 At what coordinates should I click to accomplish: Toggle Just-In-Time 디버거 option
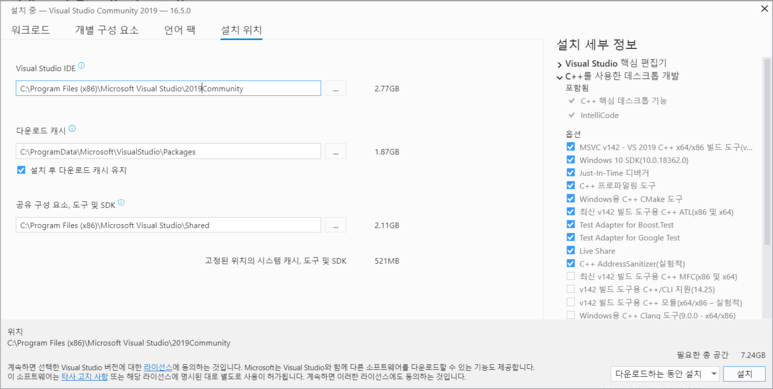point(571,173)
